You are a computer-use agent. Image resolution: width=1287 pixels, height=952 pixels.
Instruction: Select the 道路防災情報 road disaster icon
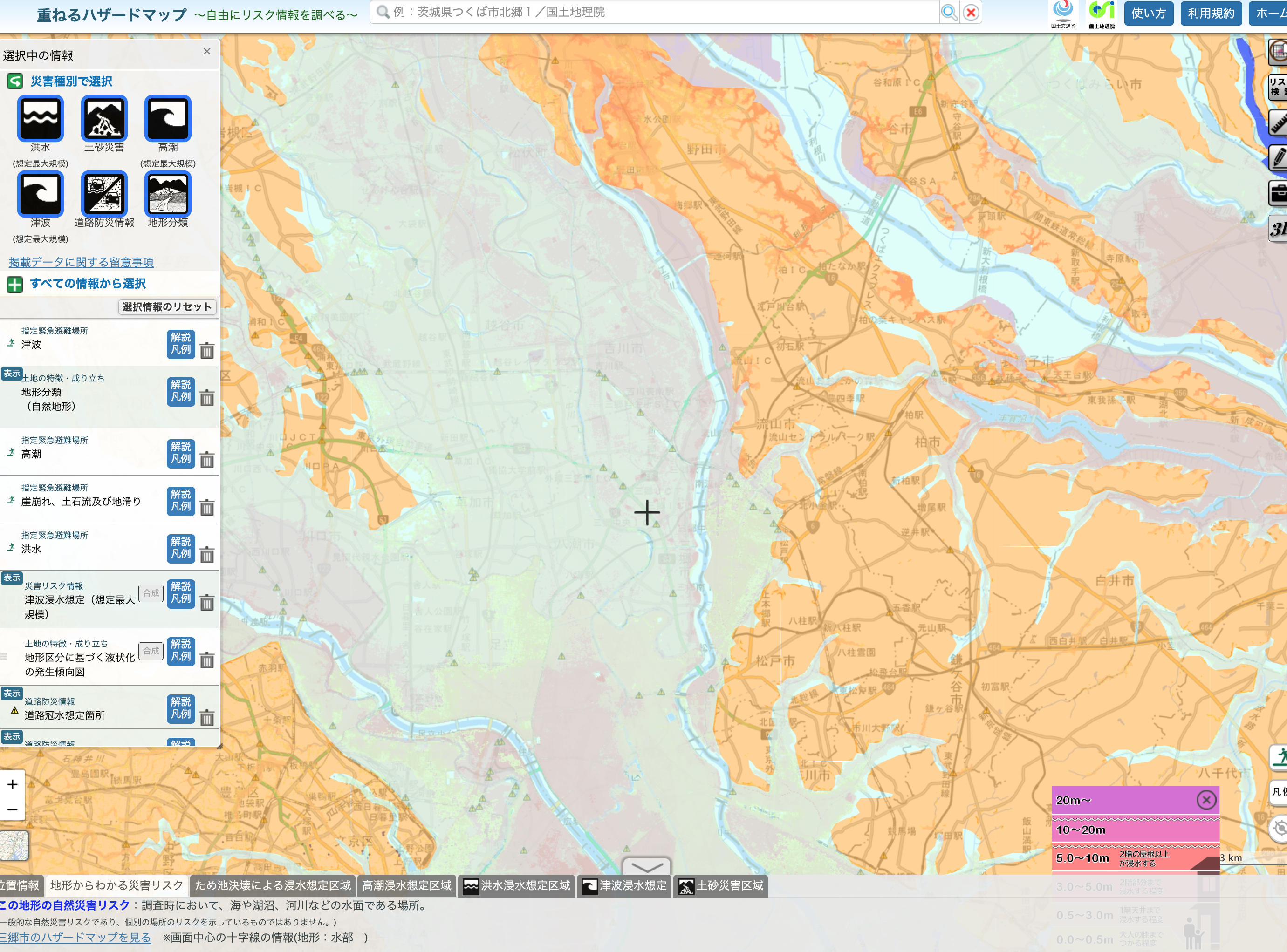pos(104,194)
